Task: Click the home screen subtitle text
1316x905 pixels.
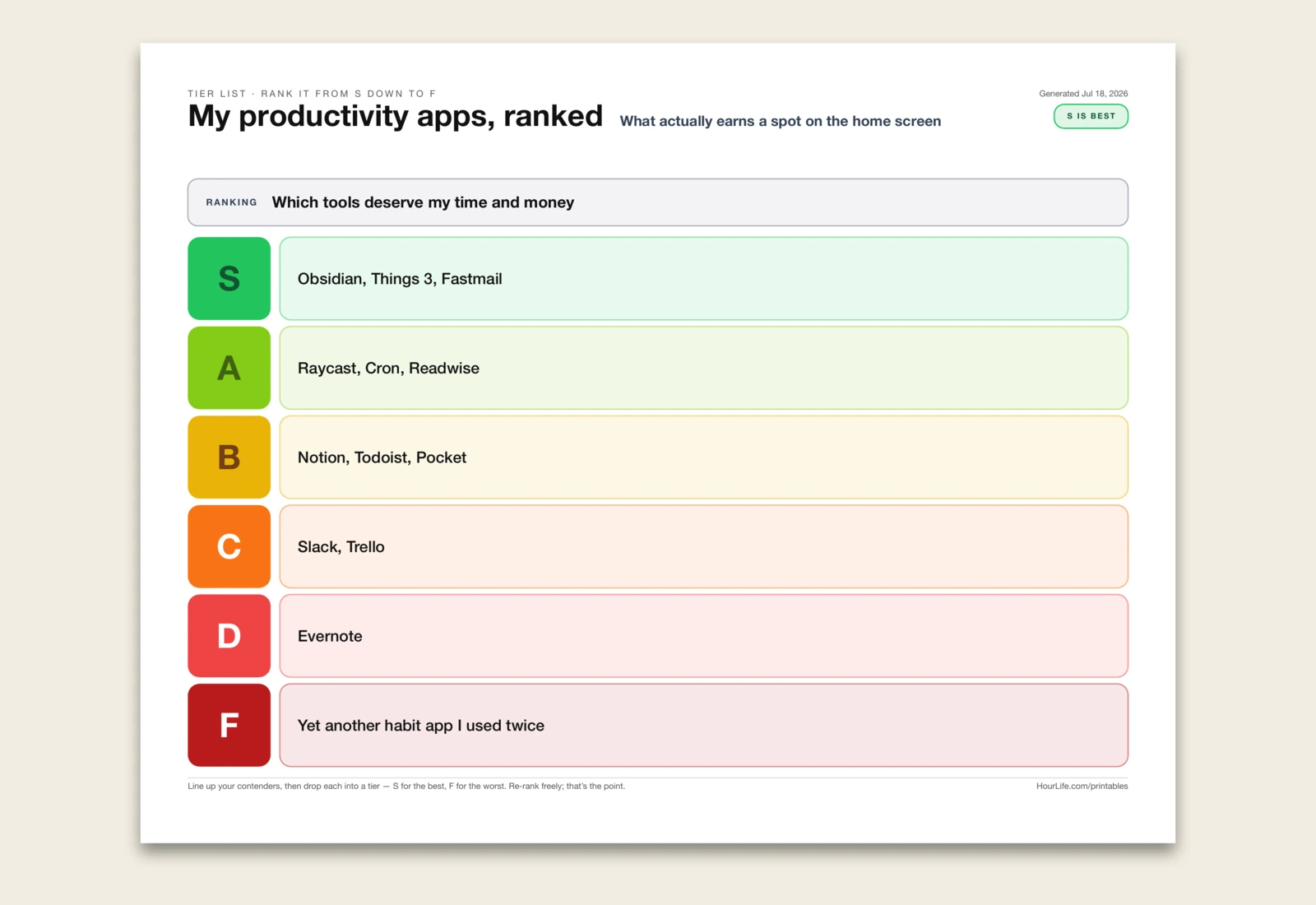Action: (x=780, y=121)
